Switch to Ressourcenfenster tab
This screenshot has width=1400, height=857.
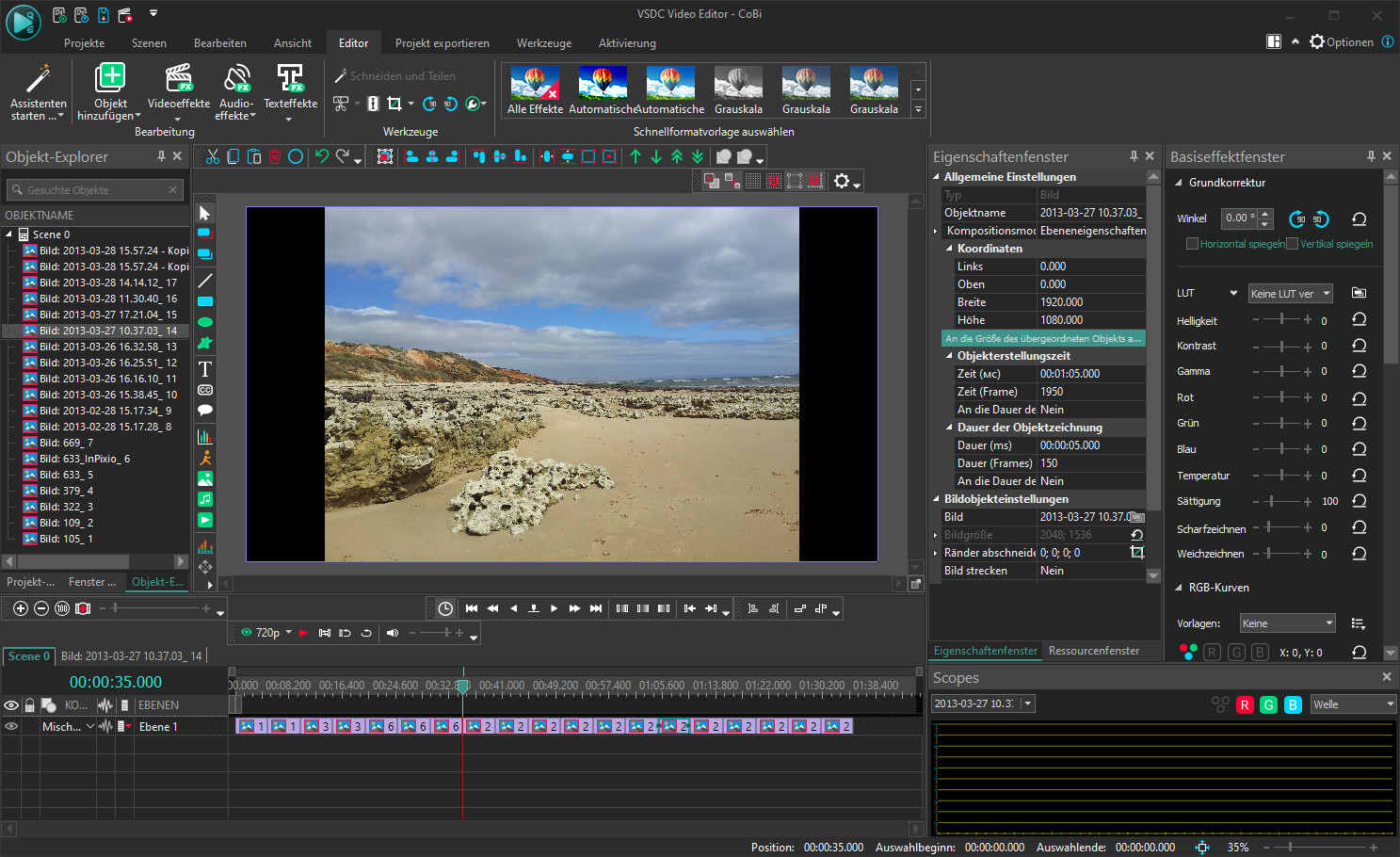pos(1093,651)
